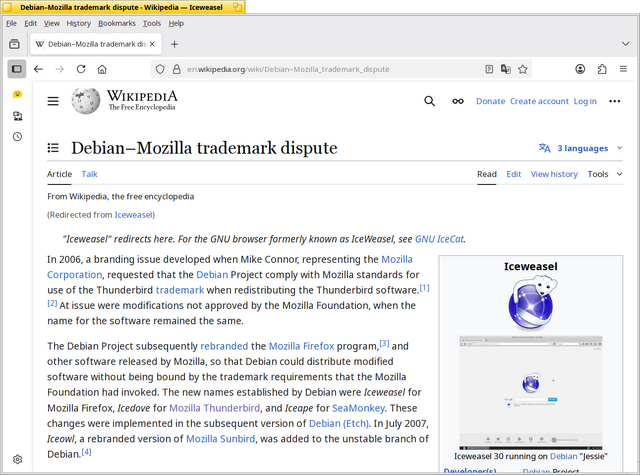The height and width of the screenshot is (475, 640).
Task: Open Wikipedia search magnifier
Action: (429, 101)
